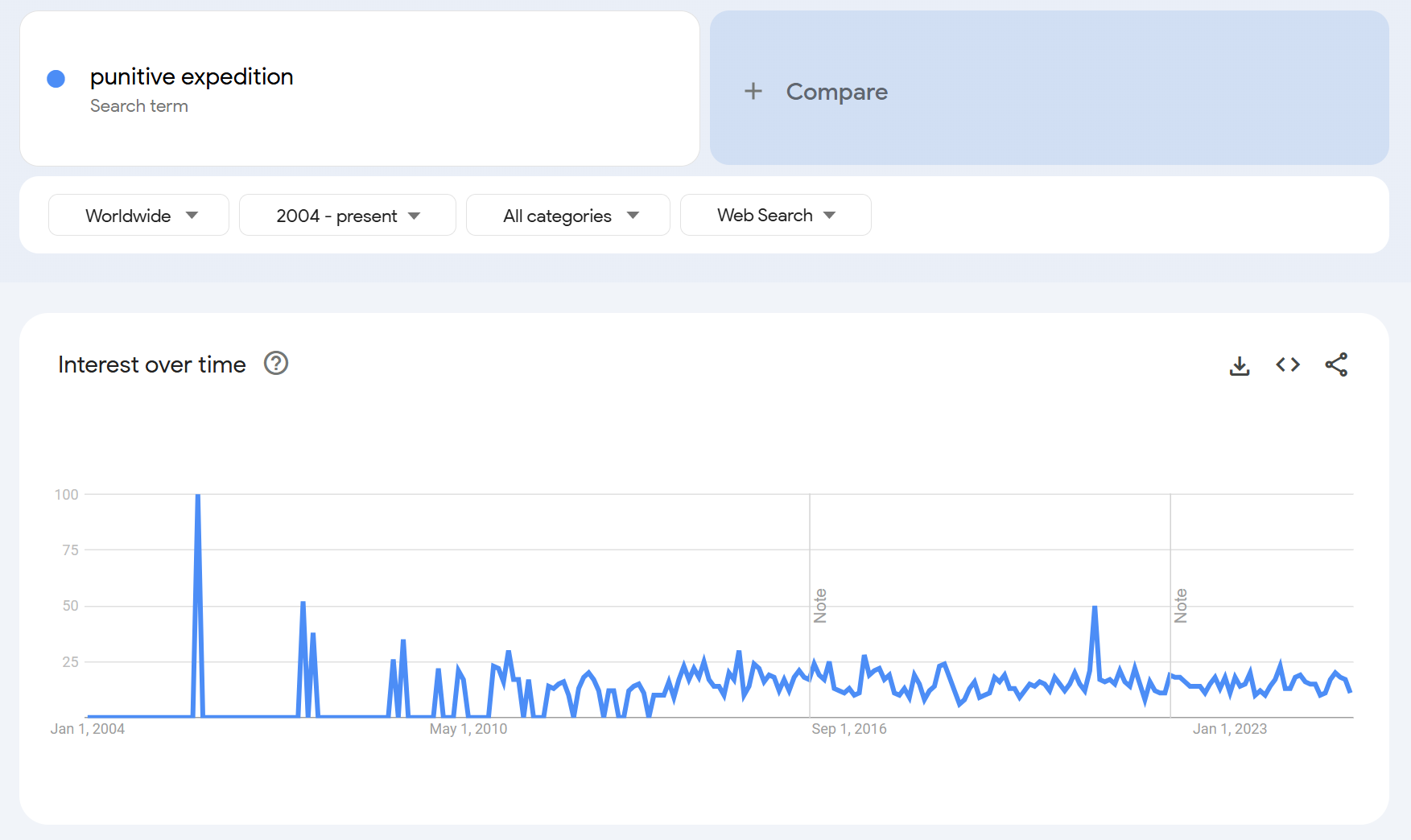Open the 2004 - present time range dropdown

[348, 215]
